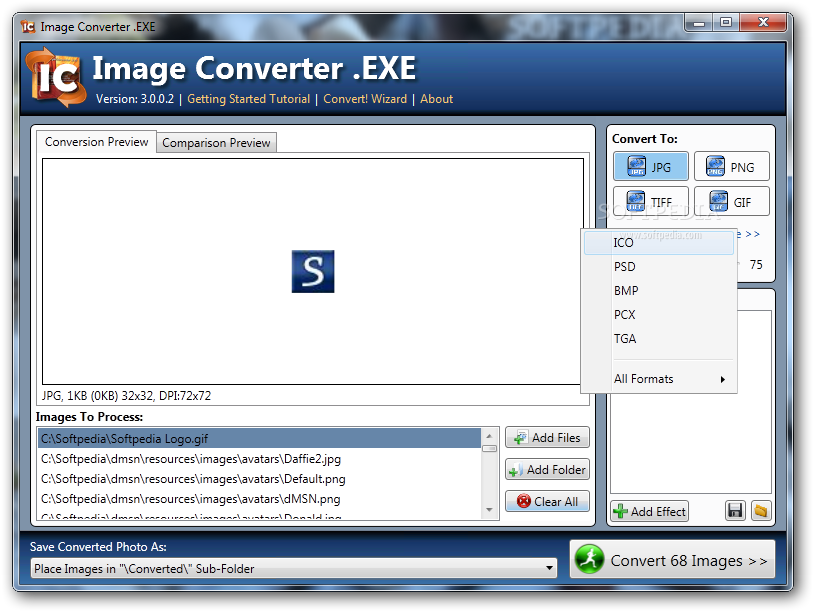814x612 pixels.
Task: Click the Softpedia S preview thumbnail
Action: (313, 271)
